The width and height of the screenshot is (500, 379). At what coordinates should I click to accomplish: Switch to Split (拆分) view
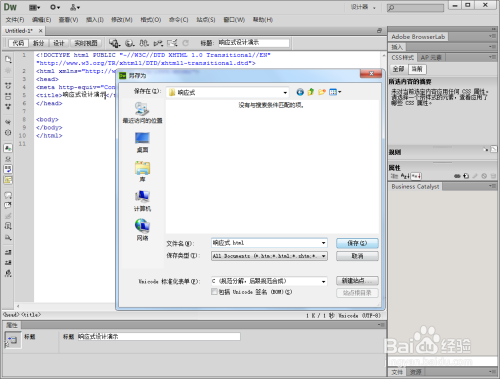point(38,43)
